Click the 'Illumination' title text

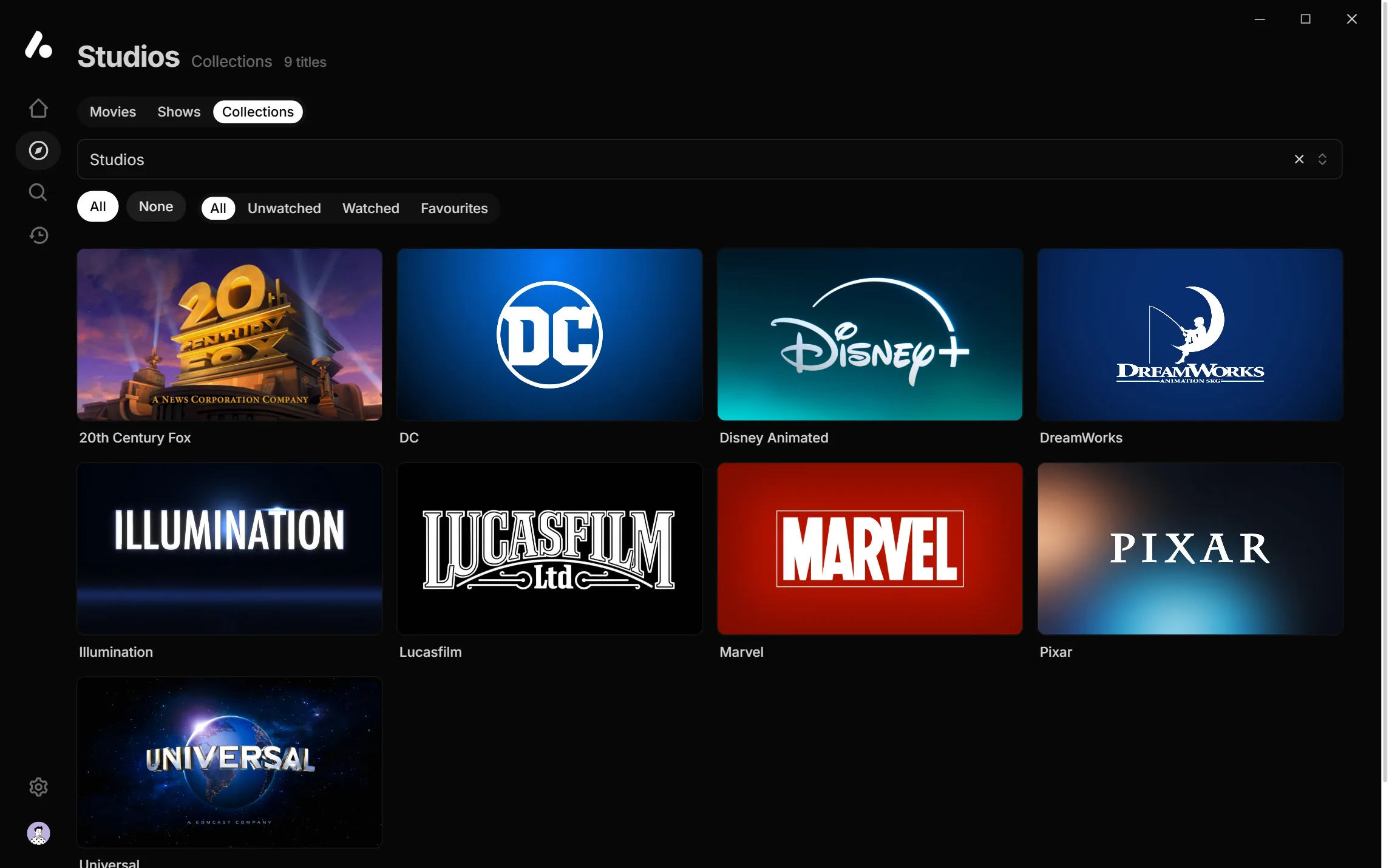(116, 652)
